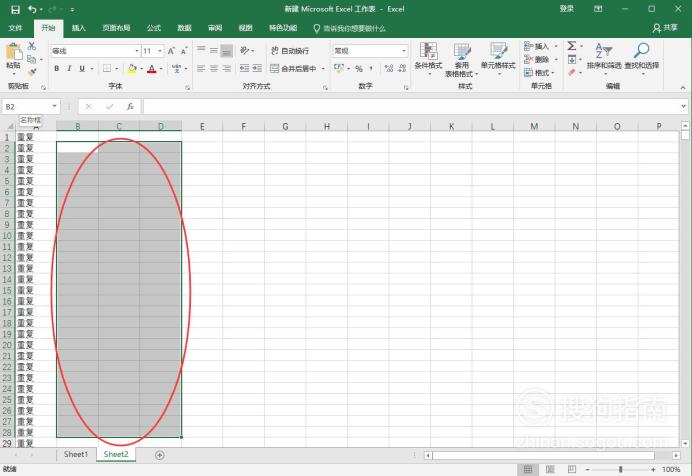Switch to the Sheet1 worksheet tab
The height and width of the screenshot is (476, 692).
(x=76, y=454)
